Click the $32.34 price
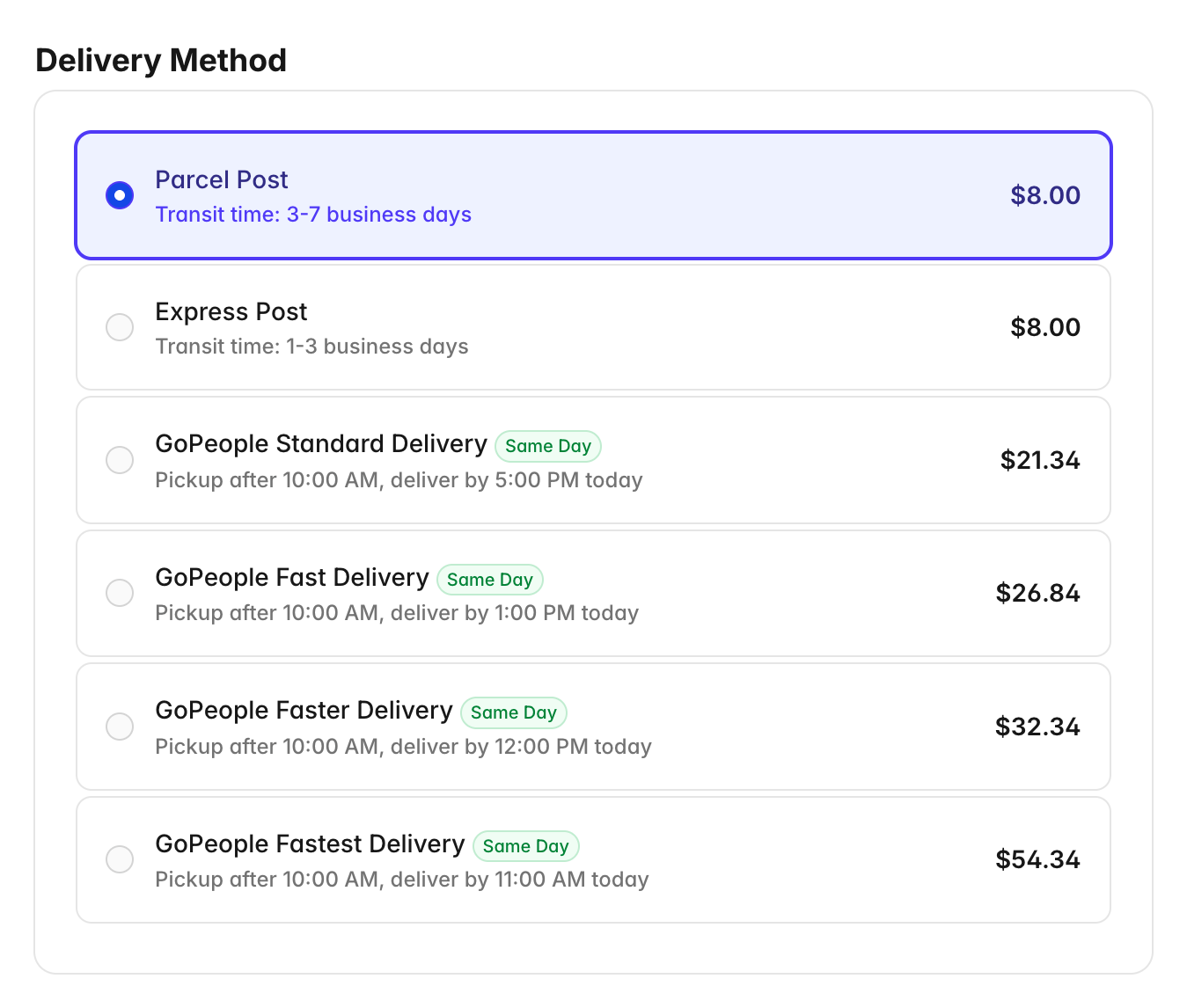This screenshot has height=1008, width=1187. pyautogui.click(x=1038, y=727)
